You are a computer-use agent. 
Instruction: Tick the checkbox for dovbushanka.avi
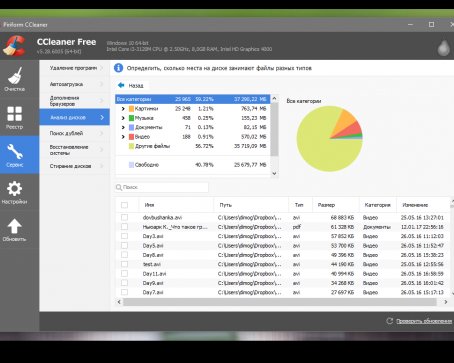124,217
